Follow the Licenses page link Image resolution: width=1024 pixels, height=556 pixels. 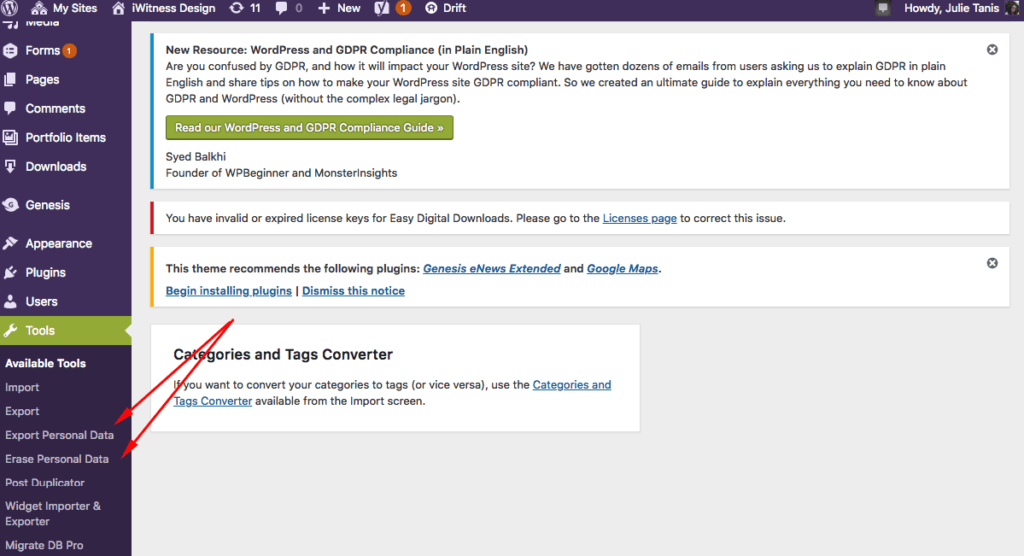pos(639,218)
